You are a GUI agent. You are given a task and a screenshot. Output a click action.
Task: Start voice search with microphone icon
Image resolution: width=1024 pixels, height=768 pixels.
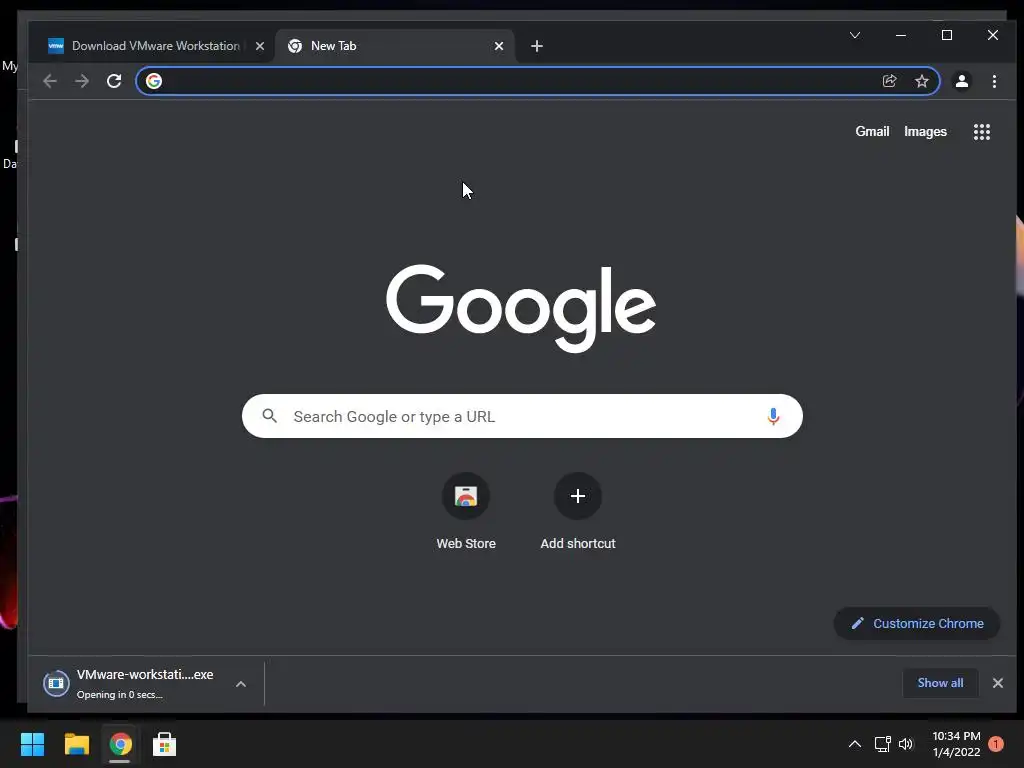coord(773,416)
